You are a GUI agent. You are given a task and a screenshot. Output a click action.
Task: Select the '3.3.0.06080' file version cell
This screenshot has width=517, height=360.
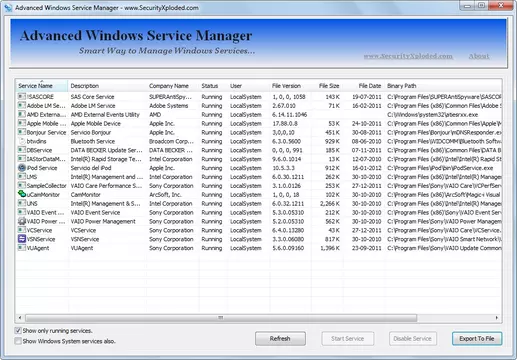288,239
